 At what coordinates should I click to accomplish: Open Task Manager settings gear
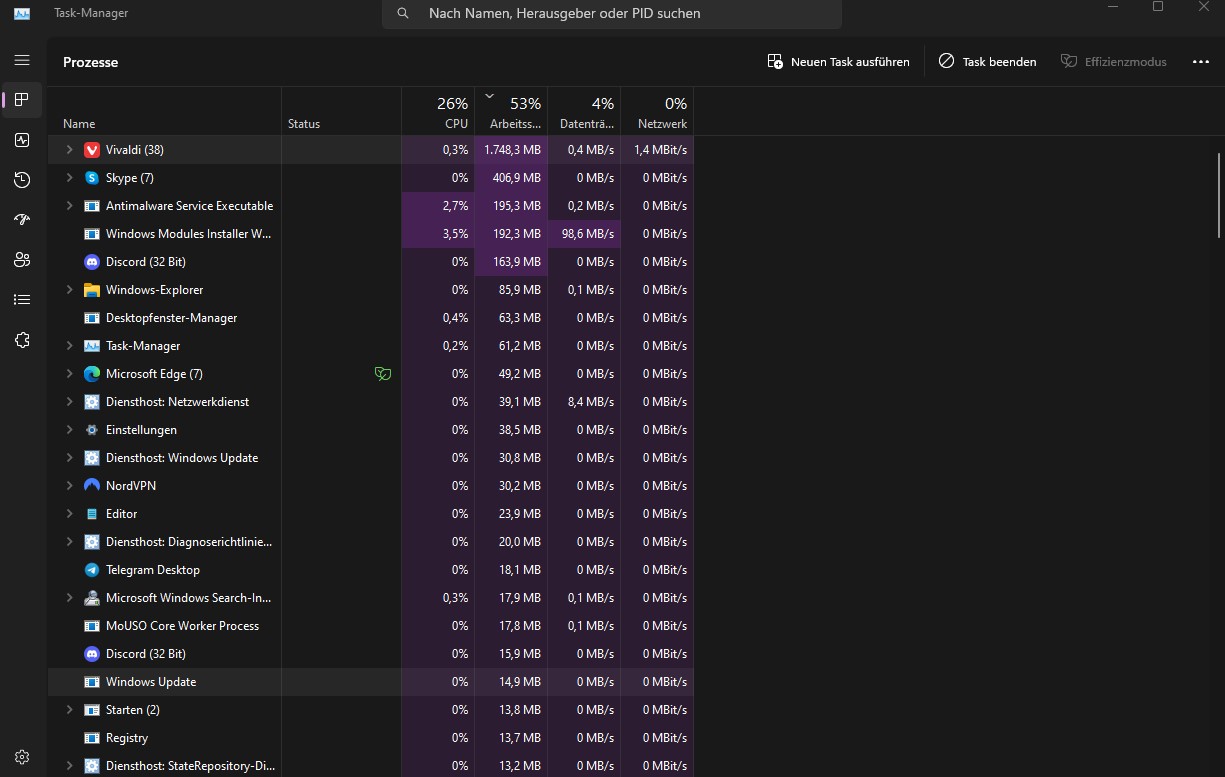point(22,757)
